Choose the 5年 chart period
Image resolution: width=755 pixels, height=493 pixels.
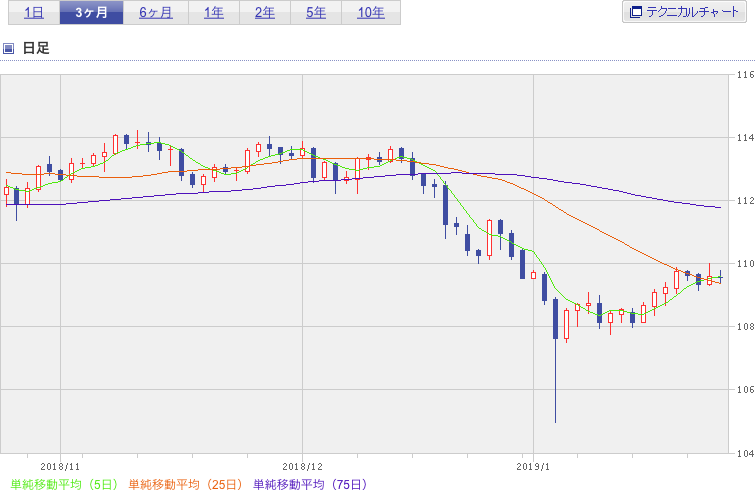click(x=316, y=13)
